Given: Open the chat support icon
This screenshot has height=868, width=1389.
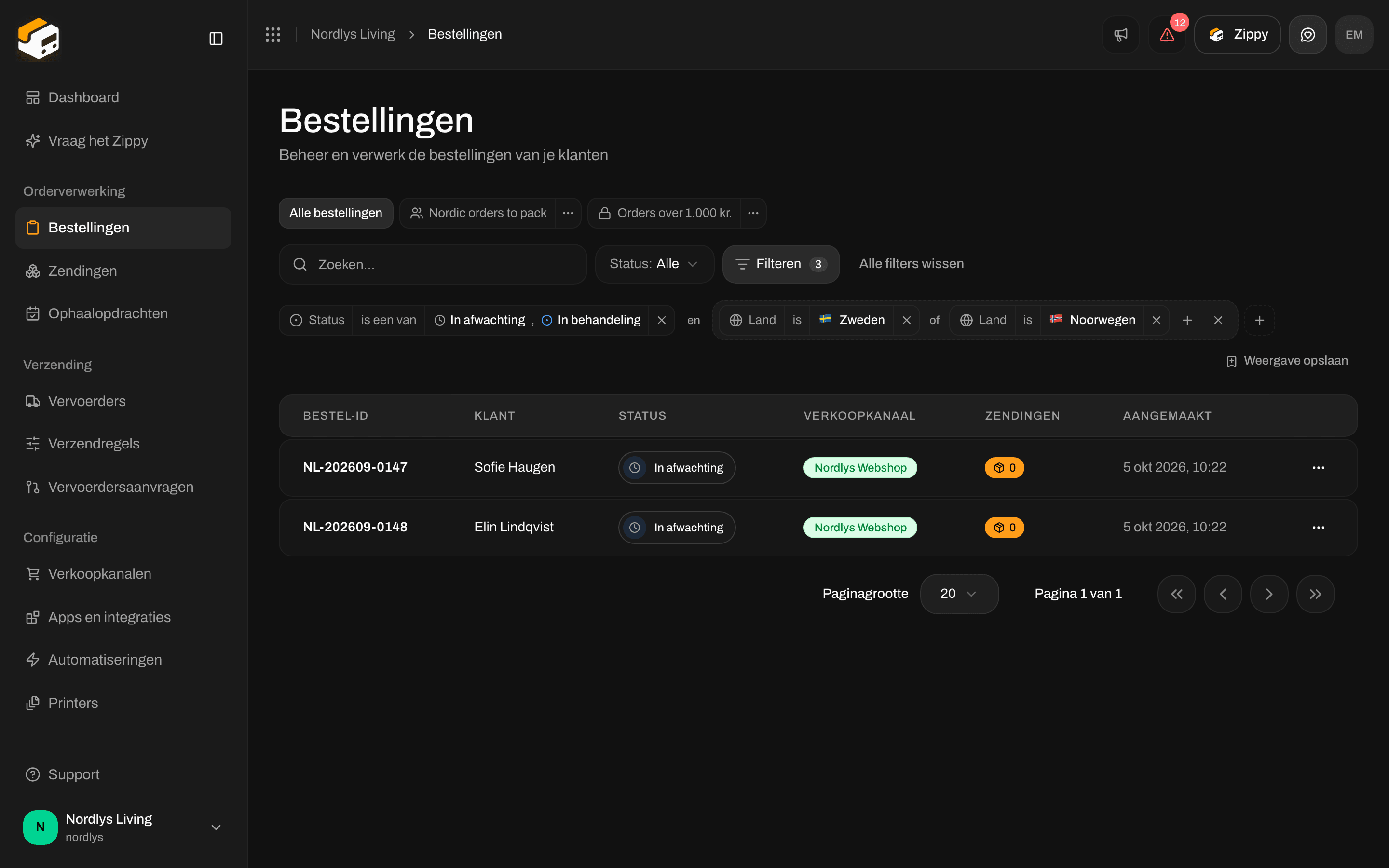Looking at the screenshot, I should tap(1307, 34).
